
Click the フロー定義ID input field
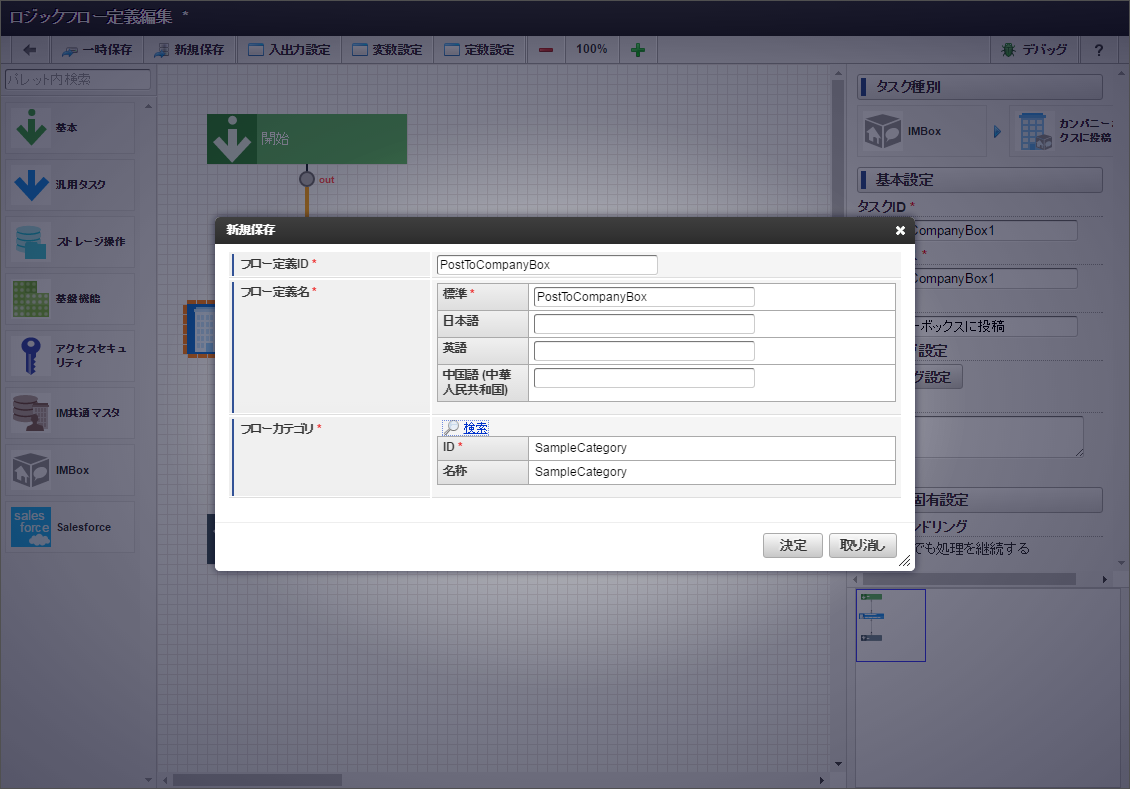[x=547, y=264]
